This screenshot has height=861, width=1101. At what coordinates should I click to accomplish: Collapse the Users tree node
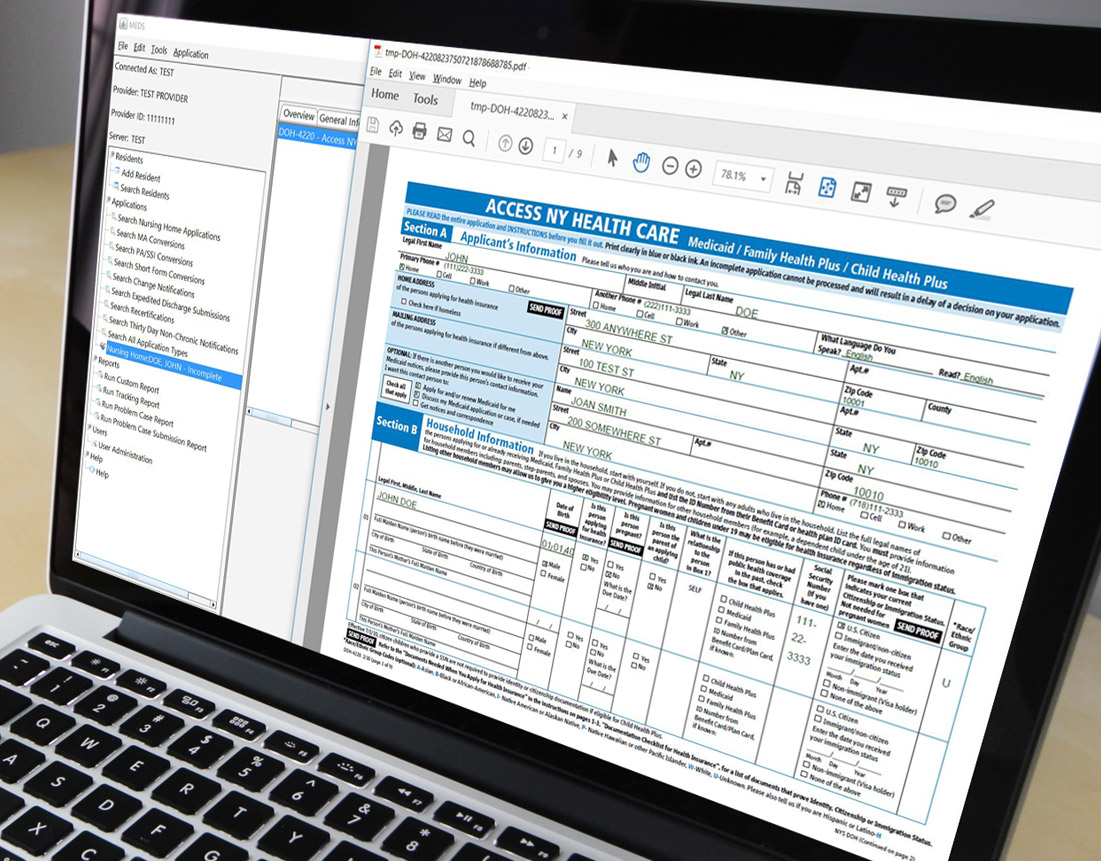coord(91,428)
